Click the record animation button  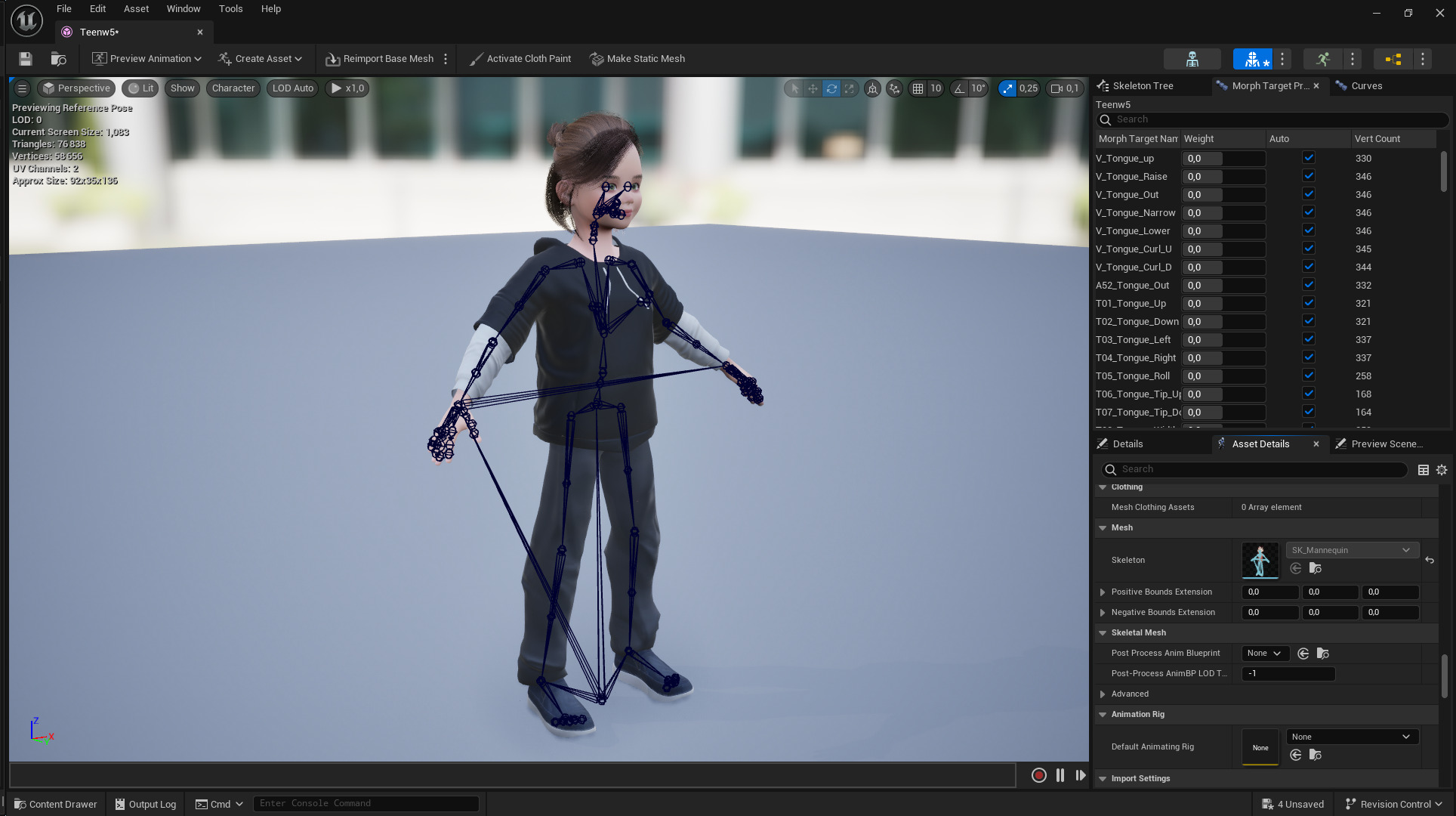(x=1039, y=775)
